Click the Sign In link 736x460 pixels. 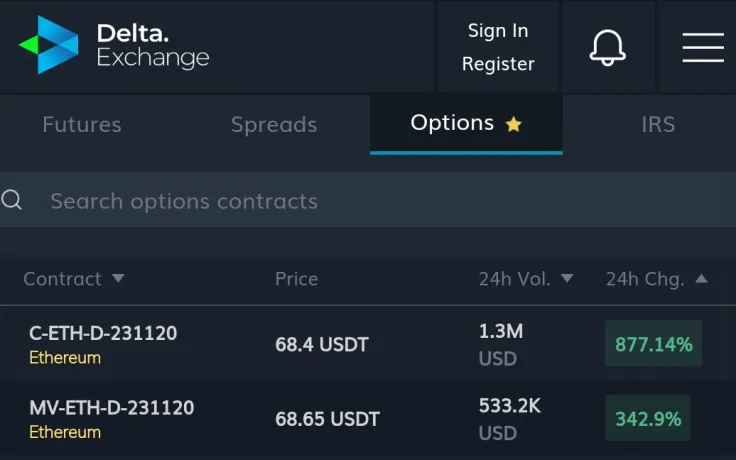498,31
